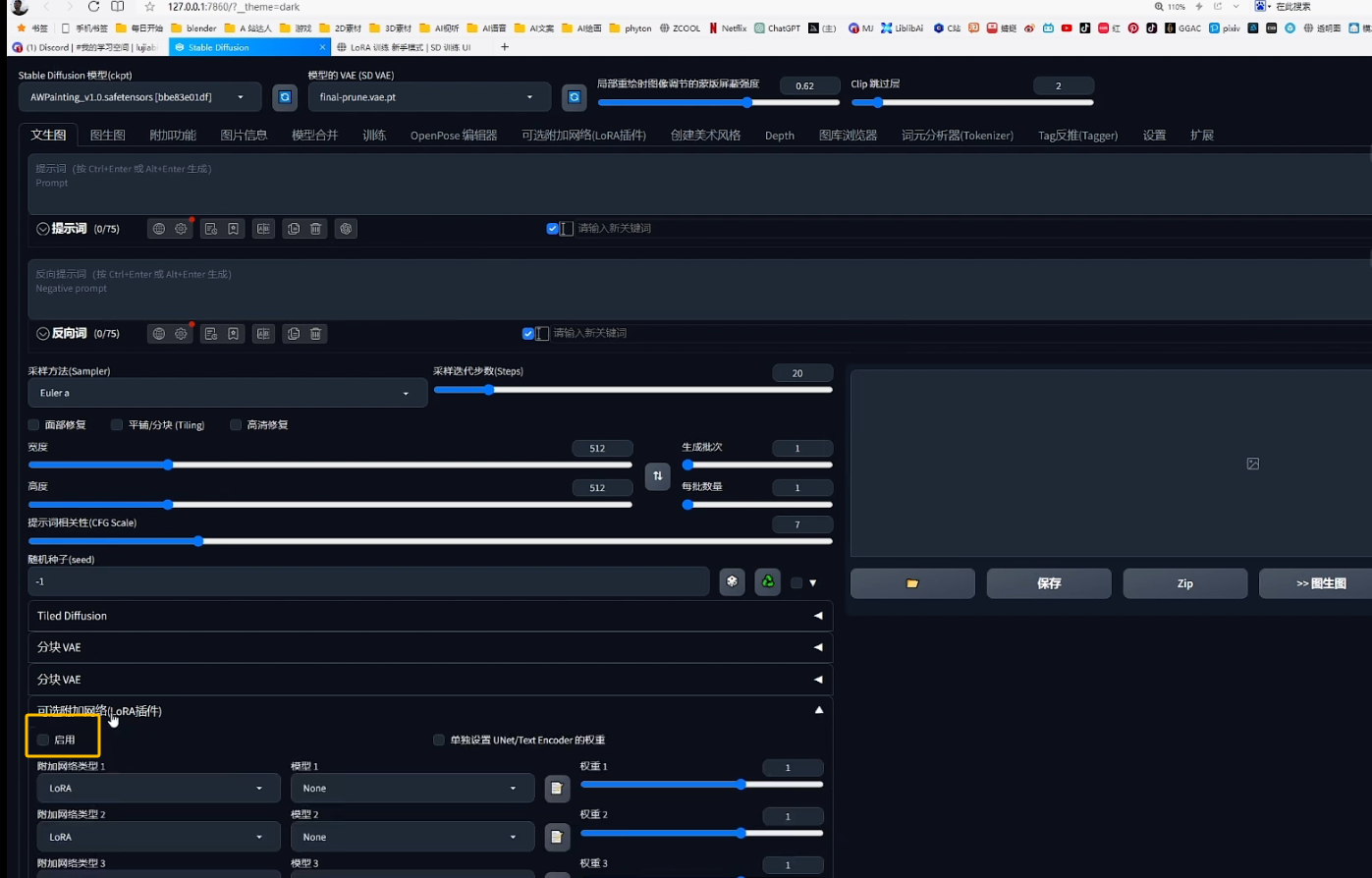Image resolution: width=1372 pixels, height=878 pixels.
Task: Adjust the 提示词相关性(CFG Scale) slider
Action: (x=430, y=541)
